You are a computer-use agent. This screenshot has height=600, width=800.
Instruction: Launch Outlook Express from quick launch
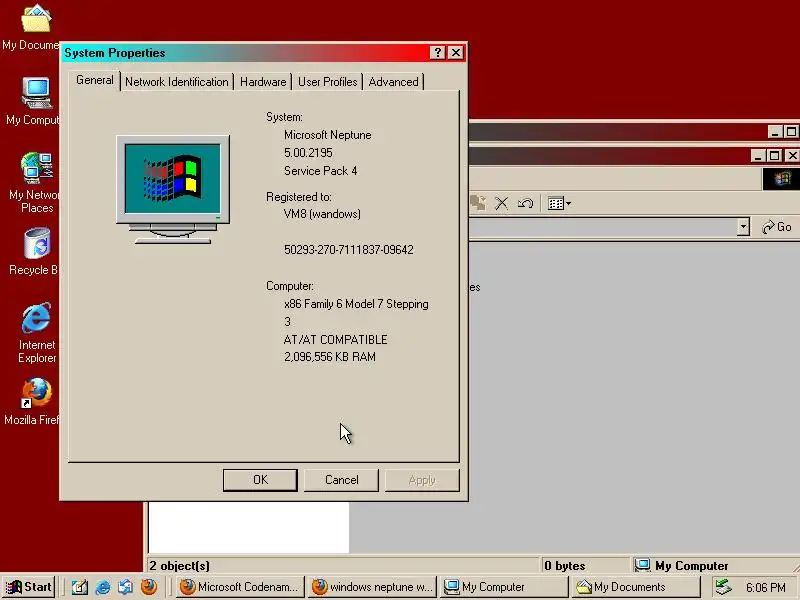click(126, 587)
